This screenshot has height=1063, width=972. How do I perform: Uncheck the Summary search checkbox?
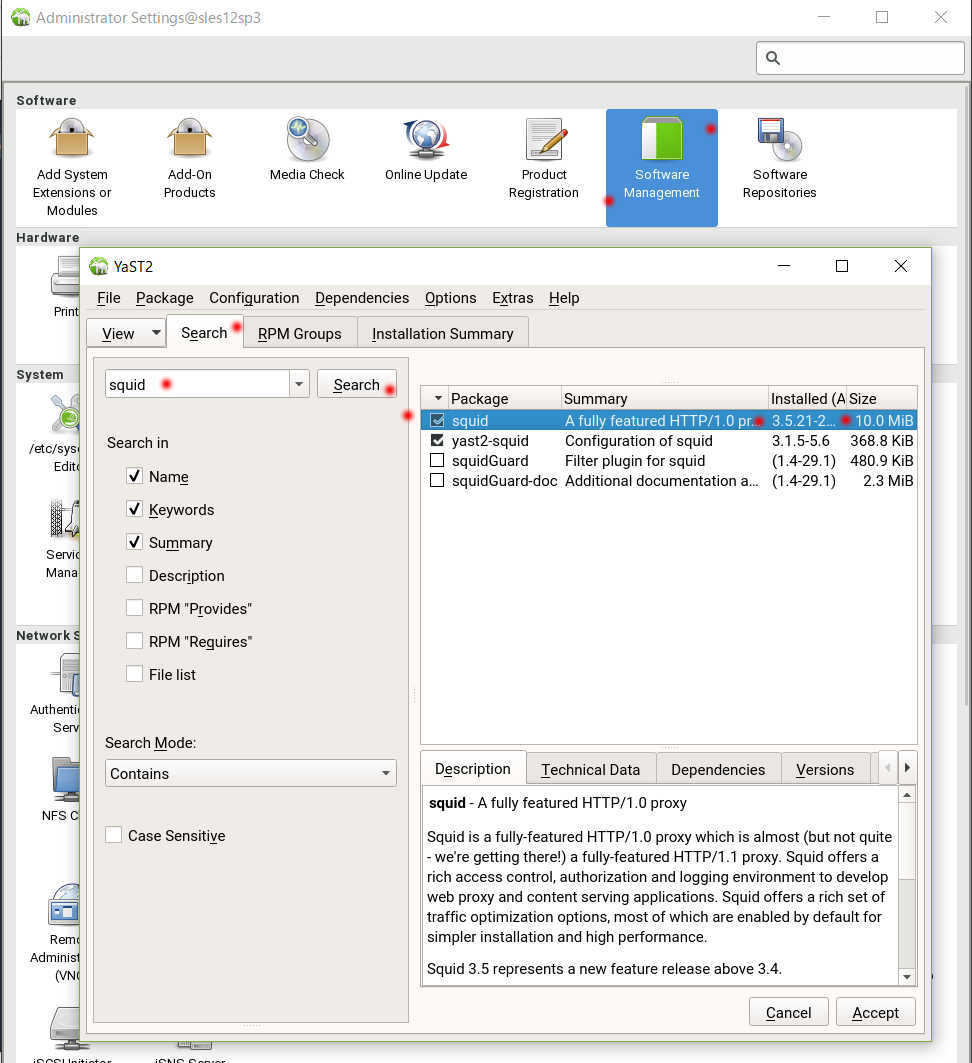[134, 542]
